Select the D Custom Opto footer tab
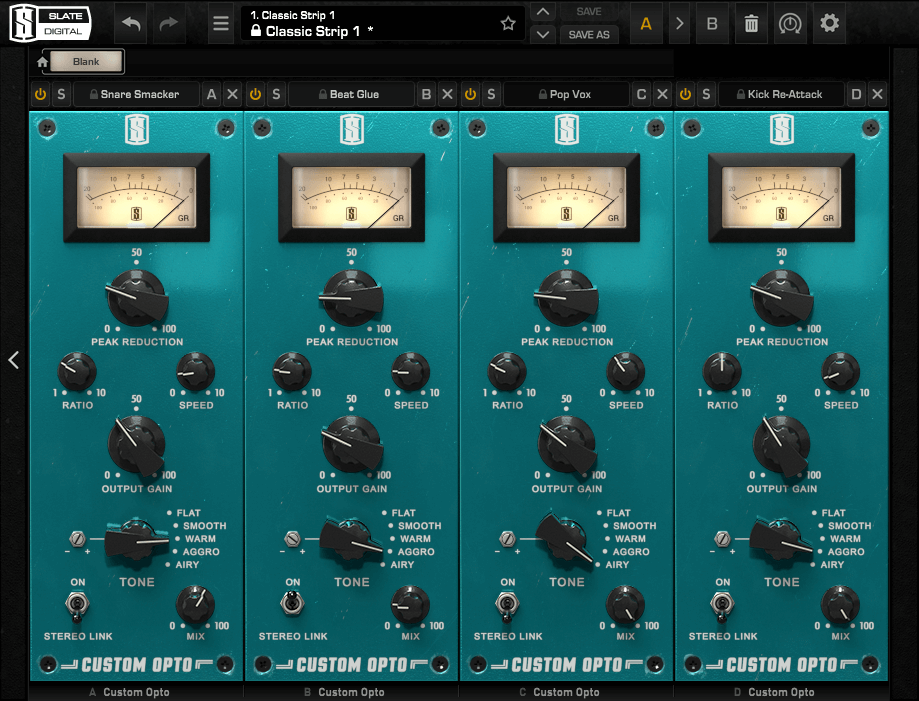Viewport: 919px width, 701px height. [x=781, y=692]
